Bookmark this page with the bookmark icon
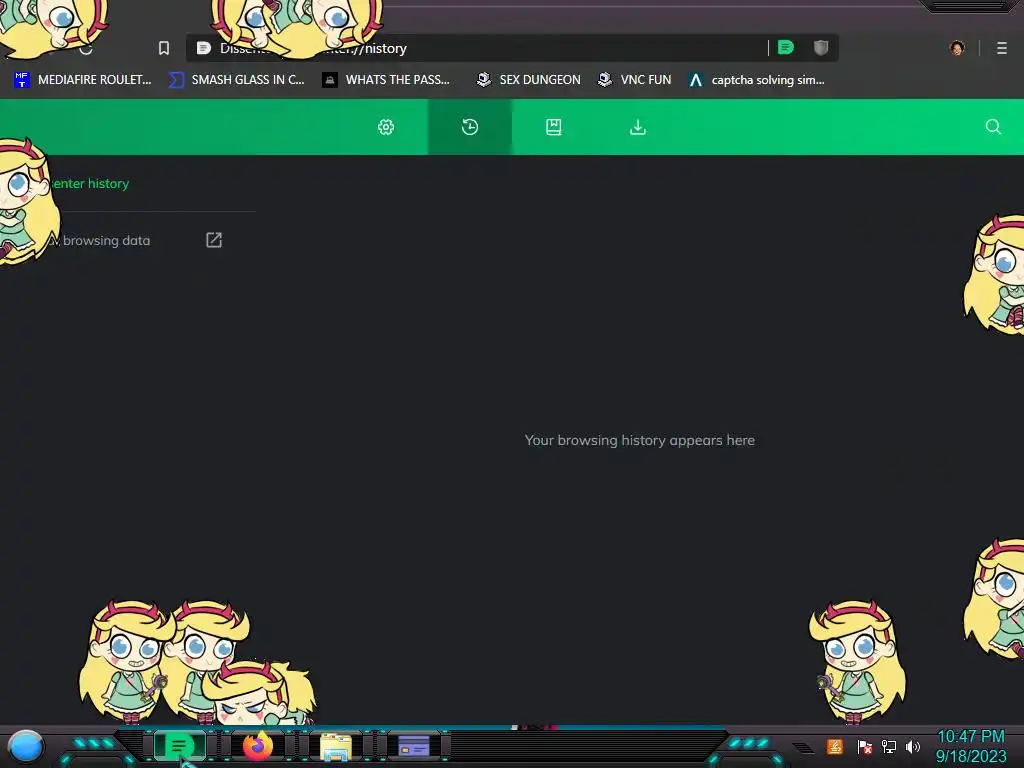This screenshot has width=1024, height=768. (164, 48)
